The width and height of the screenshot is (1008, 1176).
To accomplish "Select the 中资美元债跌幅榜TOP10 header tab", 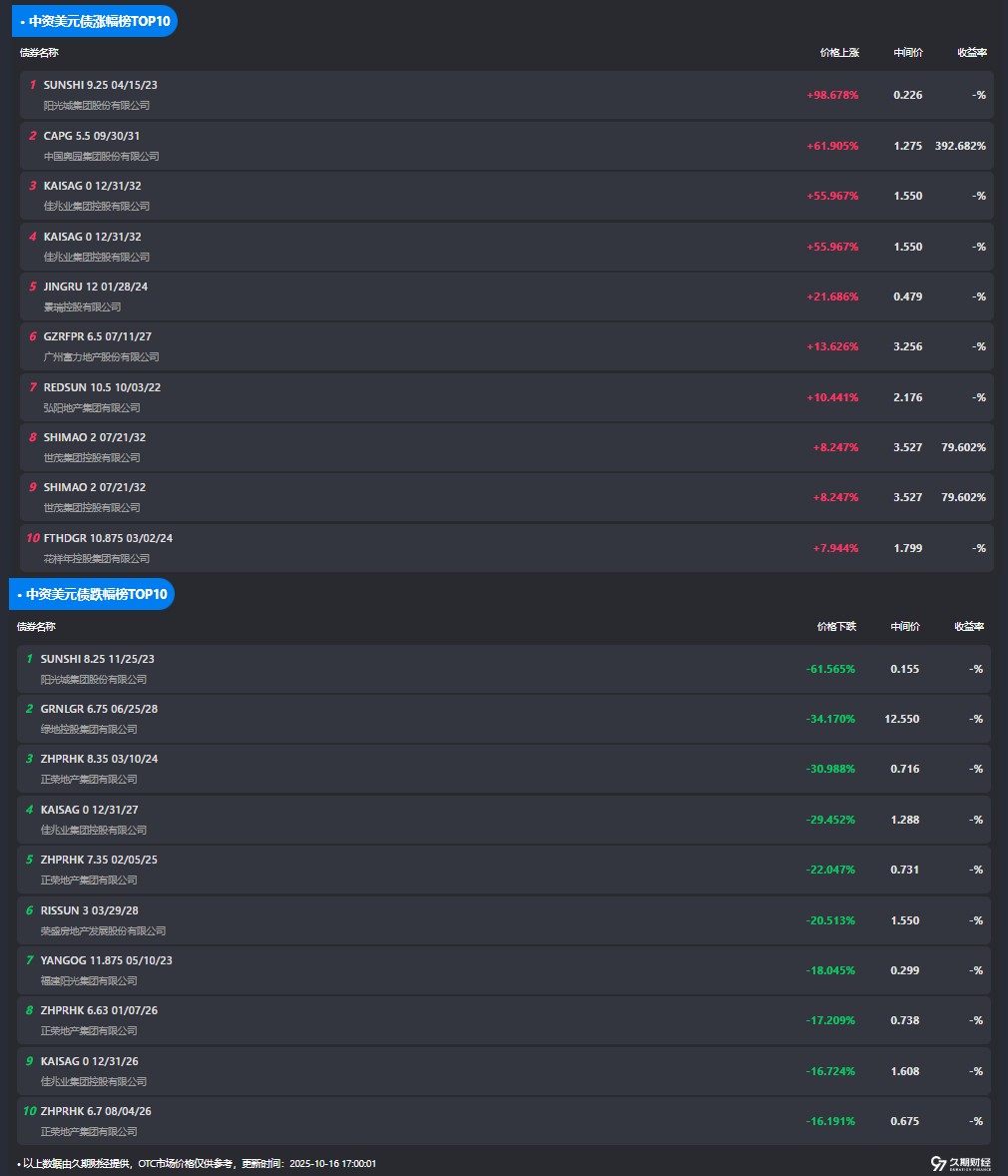I will [93, 594].
